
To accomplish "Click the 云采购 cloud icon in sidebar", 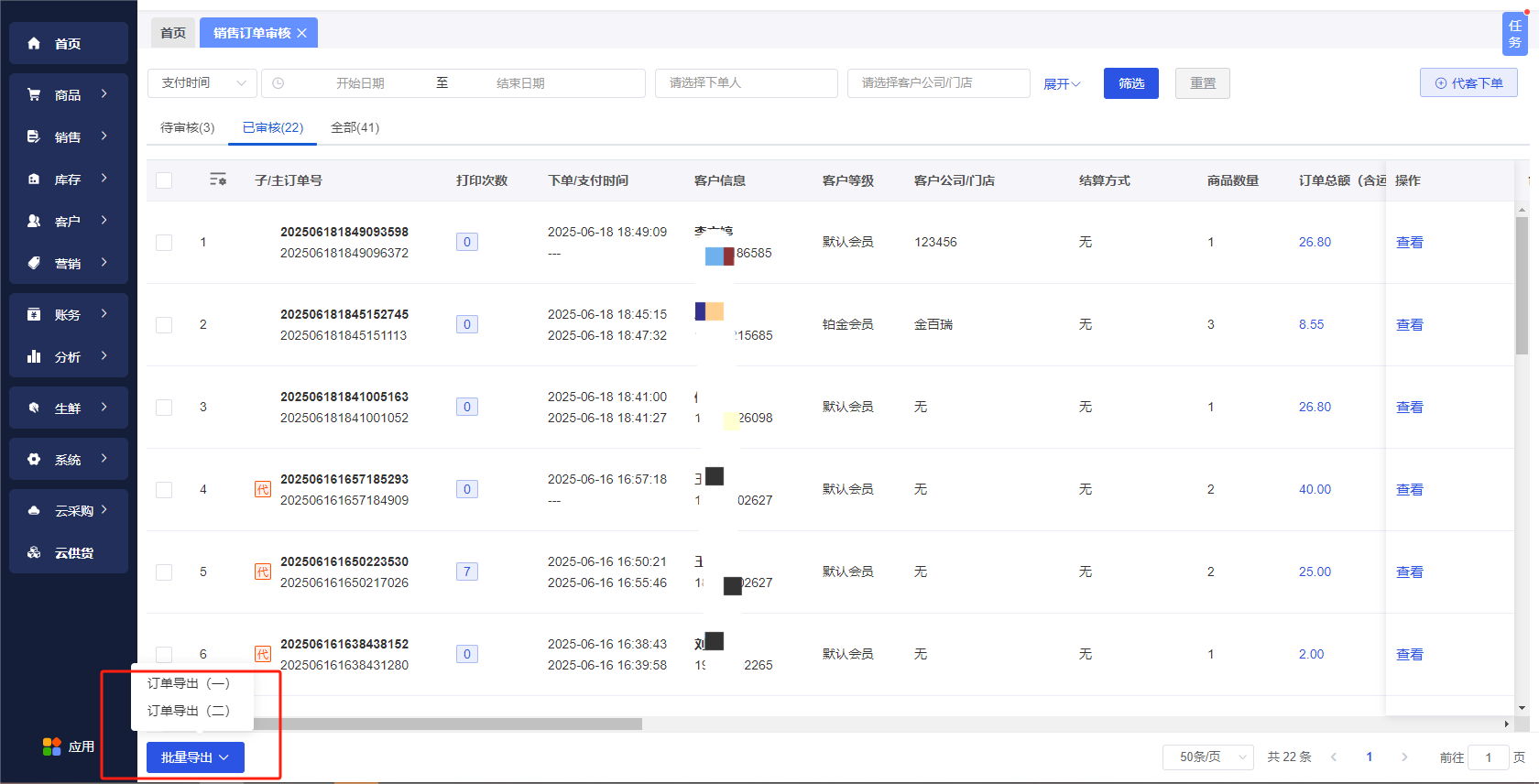I will 34,510.
